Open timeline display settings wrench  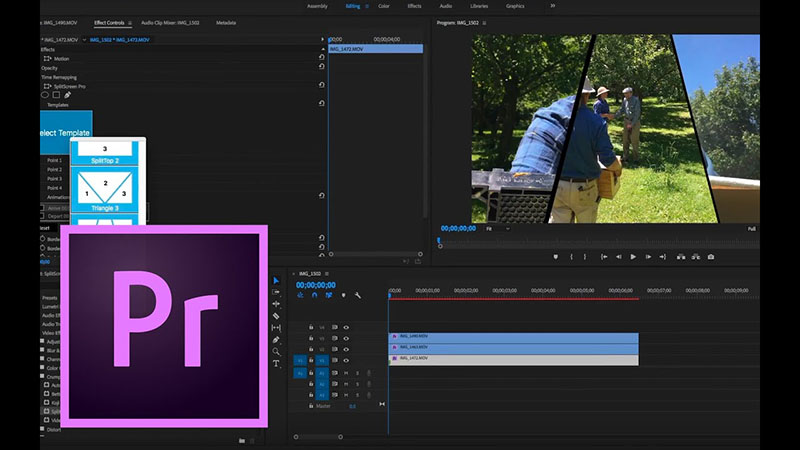point(358,295)
